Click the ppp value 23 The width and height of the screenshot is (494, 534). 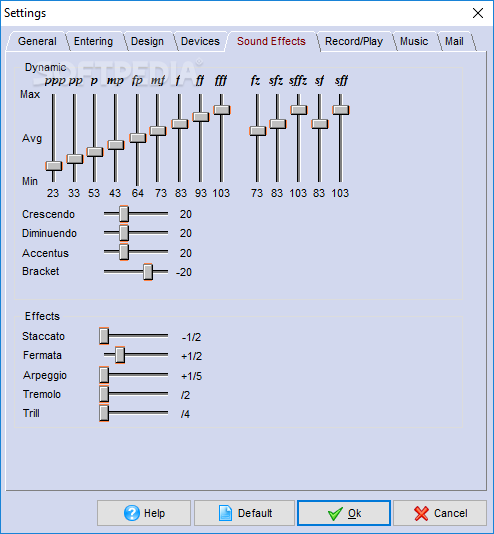pyautogui.click(x=53, y=193)
